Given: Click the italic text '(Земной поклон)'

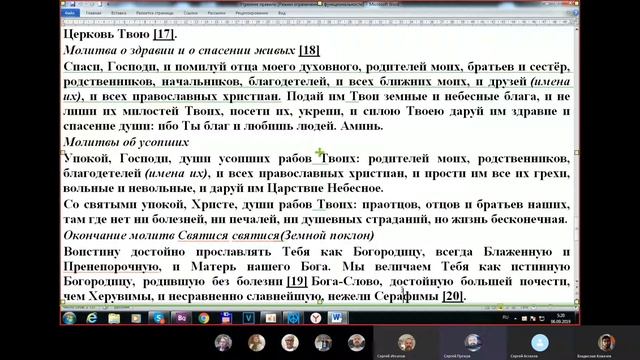Looking at the screenshot, I should tap(327, 236).
